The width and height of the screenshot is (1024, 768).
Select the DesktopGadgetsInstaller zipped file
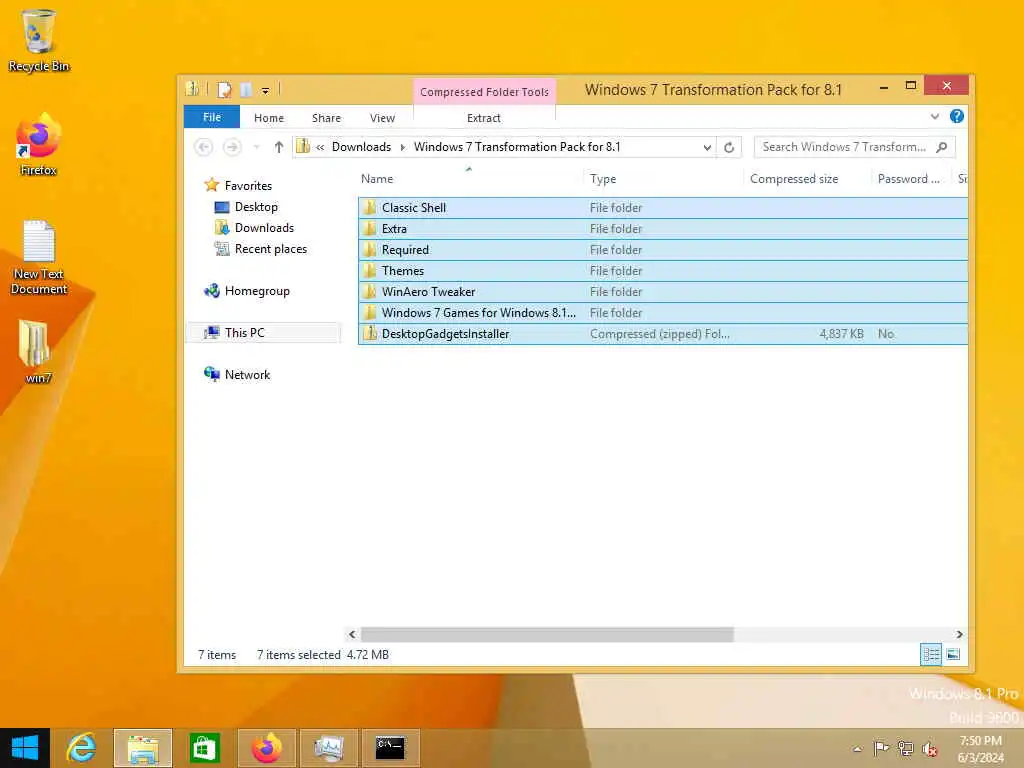(663, 334)
